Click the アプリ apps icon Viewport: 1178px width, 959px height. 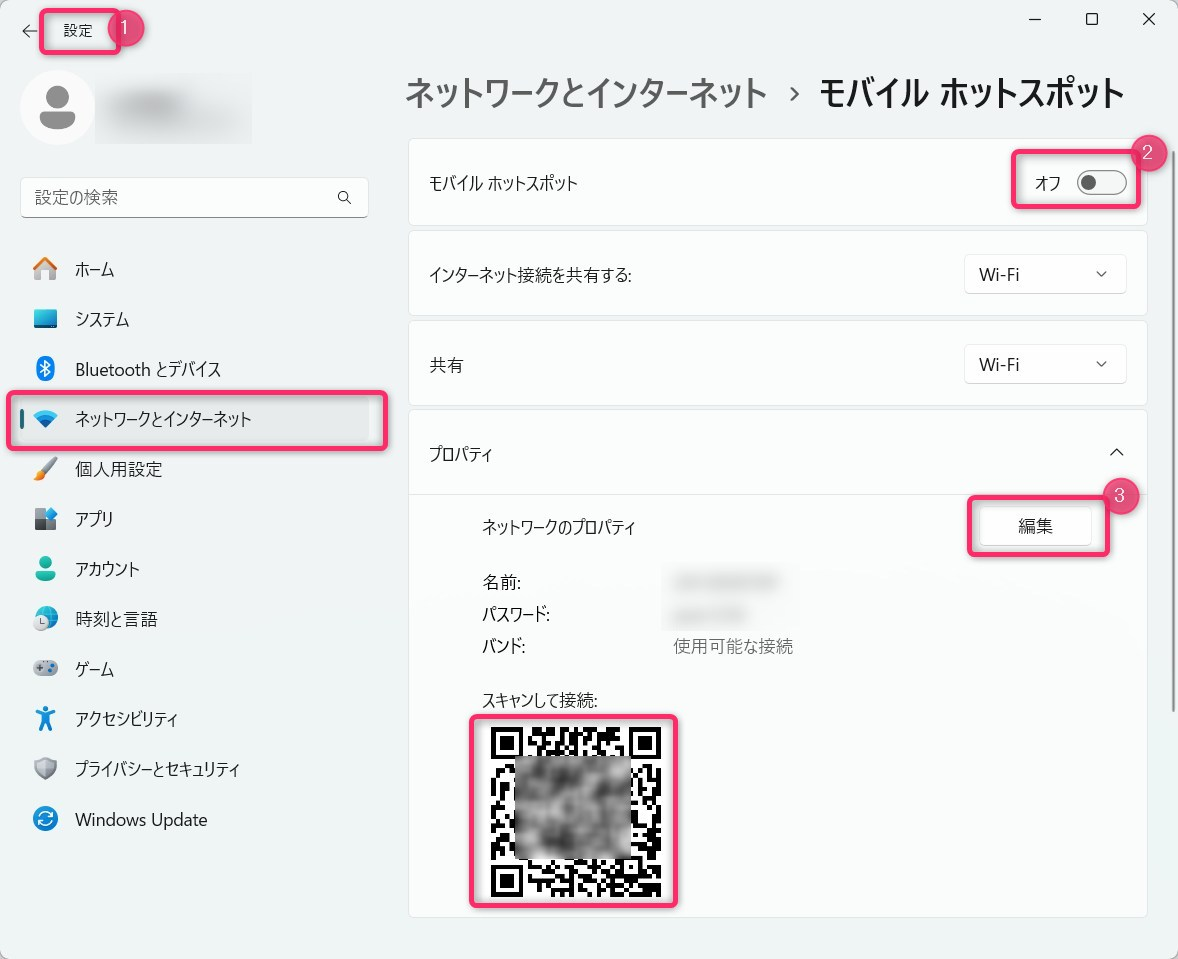coord(45,519)
